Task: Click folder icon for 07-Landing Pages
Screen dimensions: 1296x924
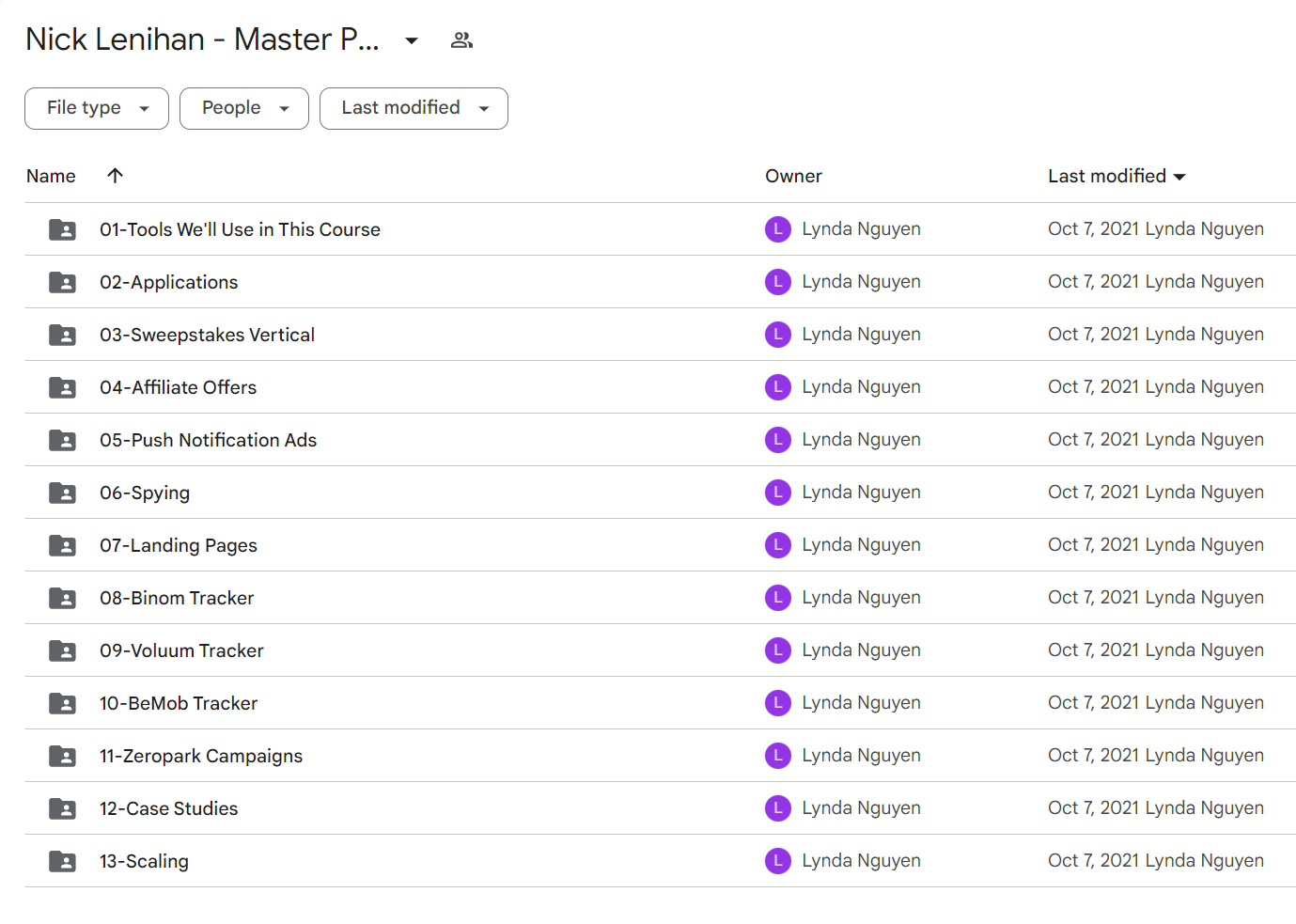Action: (63, 545)
